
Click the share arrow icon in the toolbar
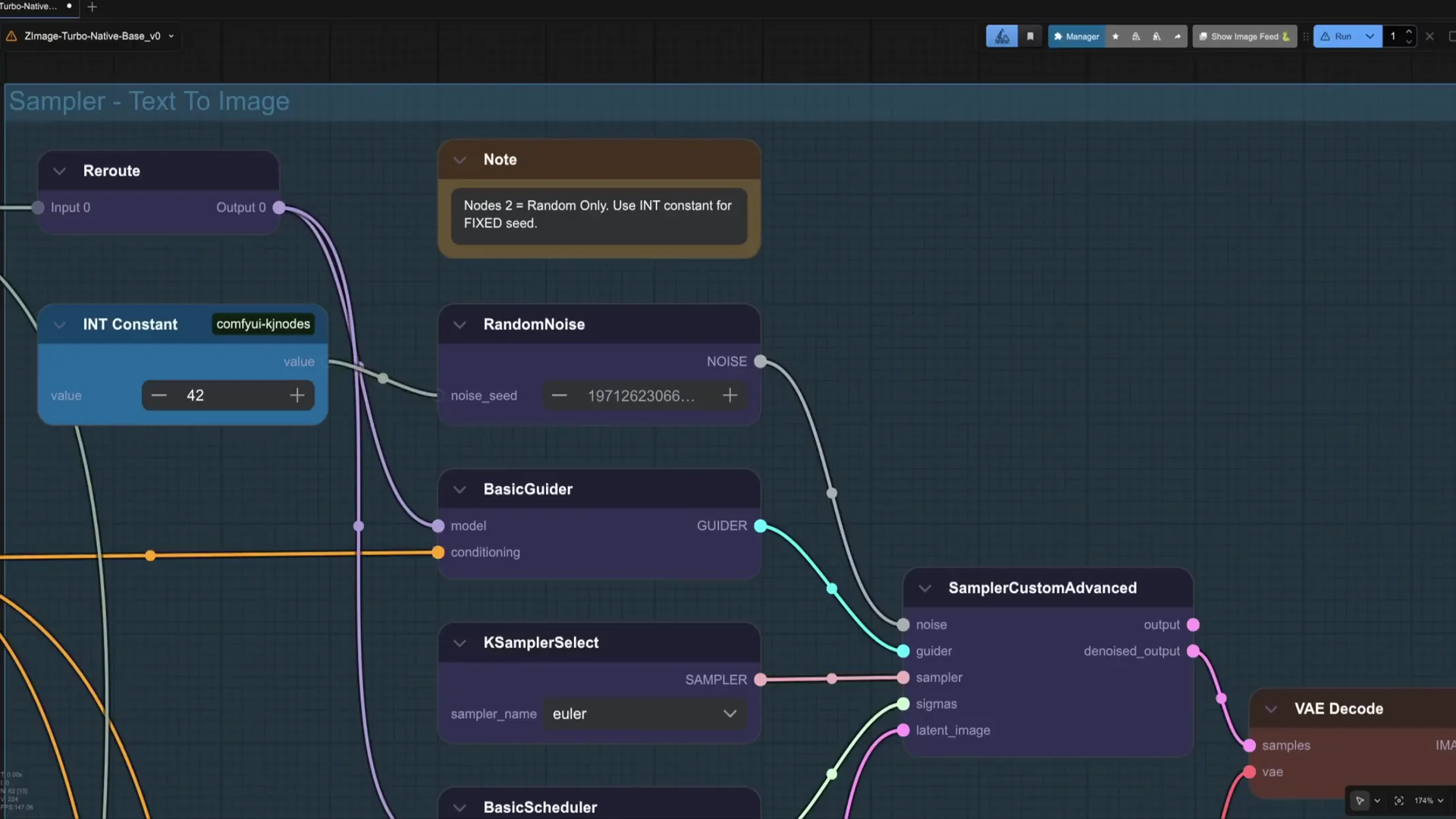[1178, 36]
